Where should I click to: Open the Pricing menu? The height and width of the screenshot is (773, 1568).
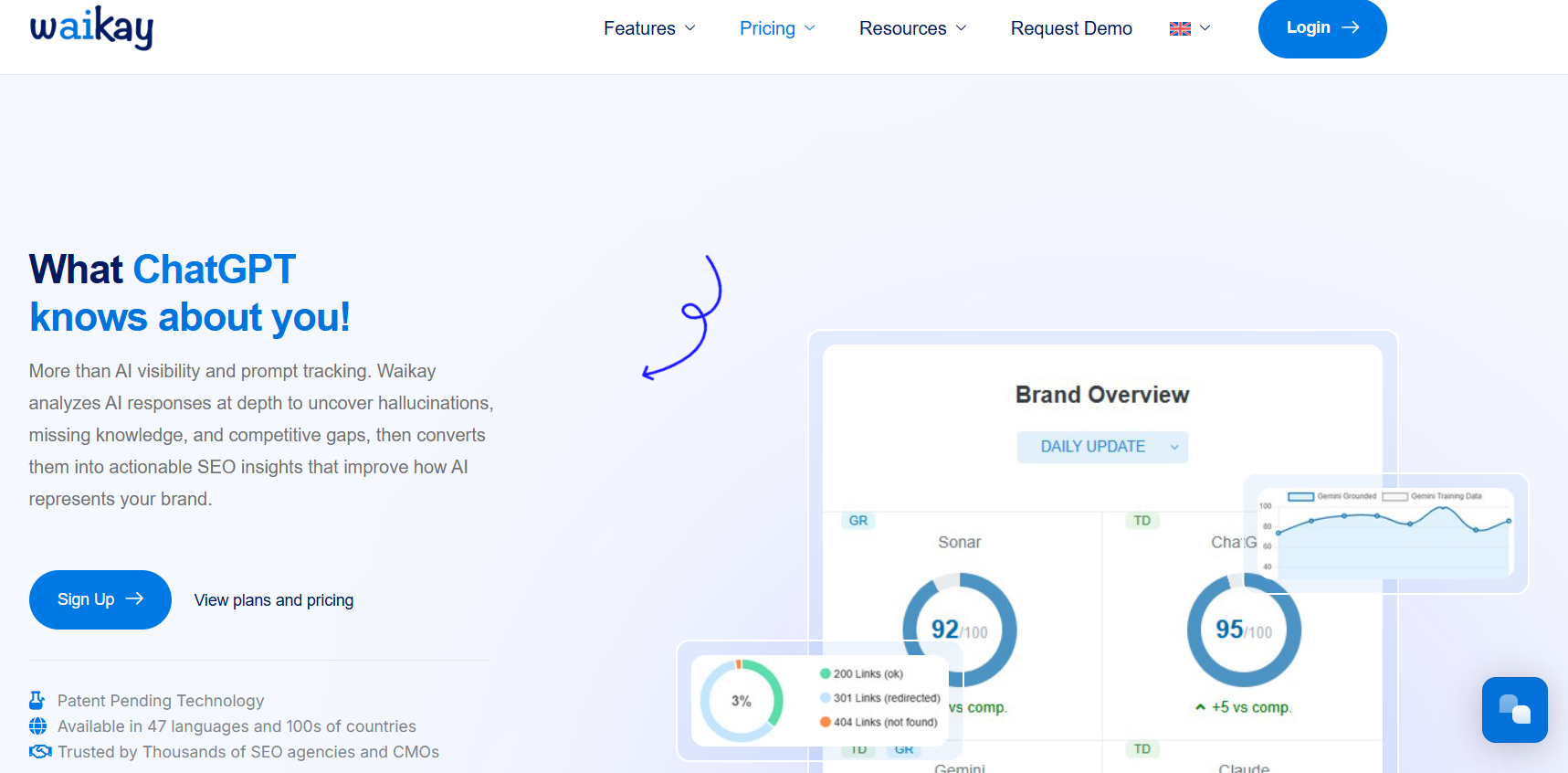click(x=777, y=28)
